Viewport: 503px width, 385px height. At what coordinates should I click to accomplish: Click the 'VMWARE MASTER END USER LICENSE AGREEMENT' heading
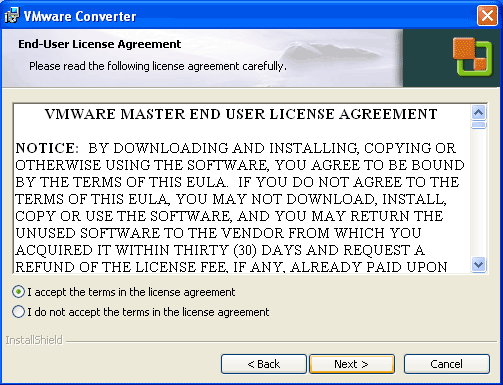(241, 114)
